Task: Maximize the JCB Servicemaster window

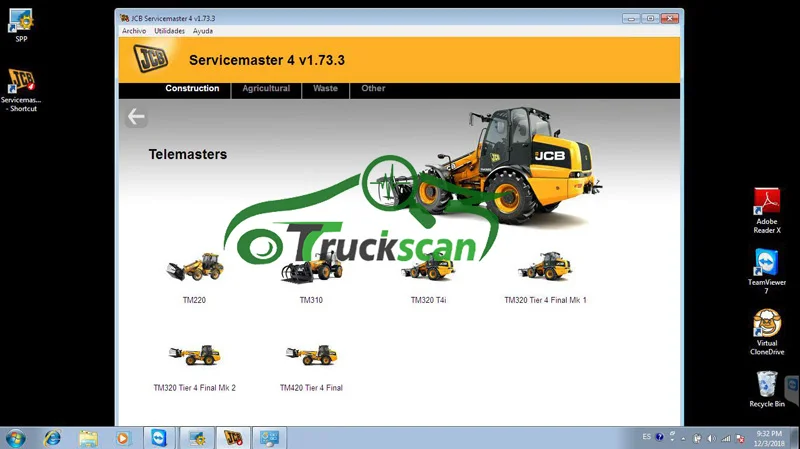Action: [650, 18]
